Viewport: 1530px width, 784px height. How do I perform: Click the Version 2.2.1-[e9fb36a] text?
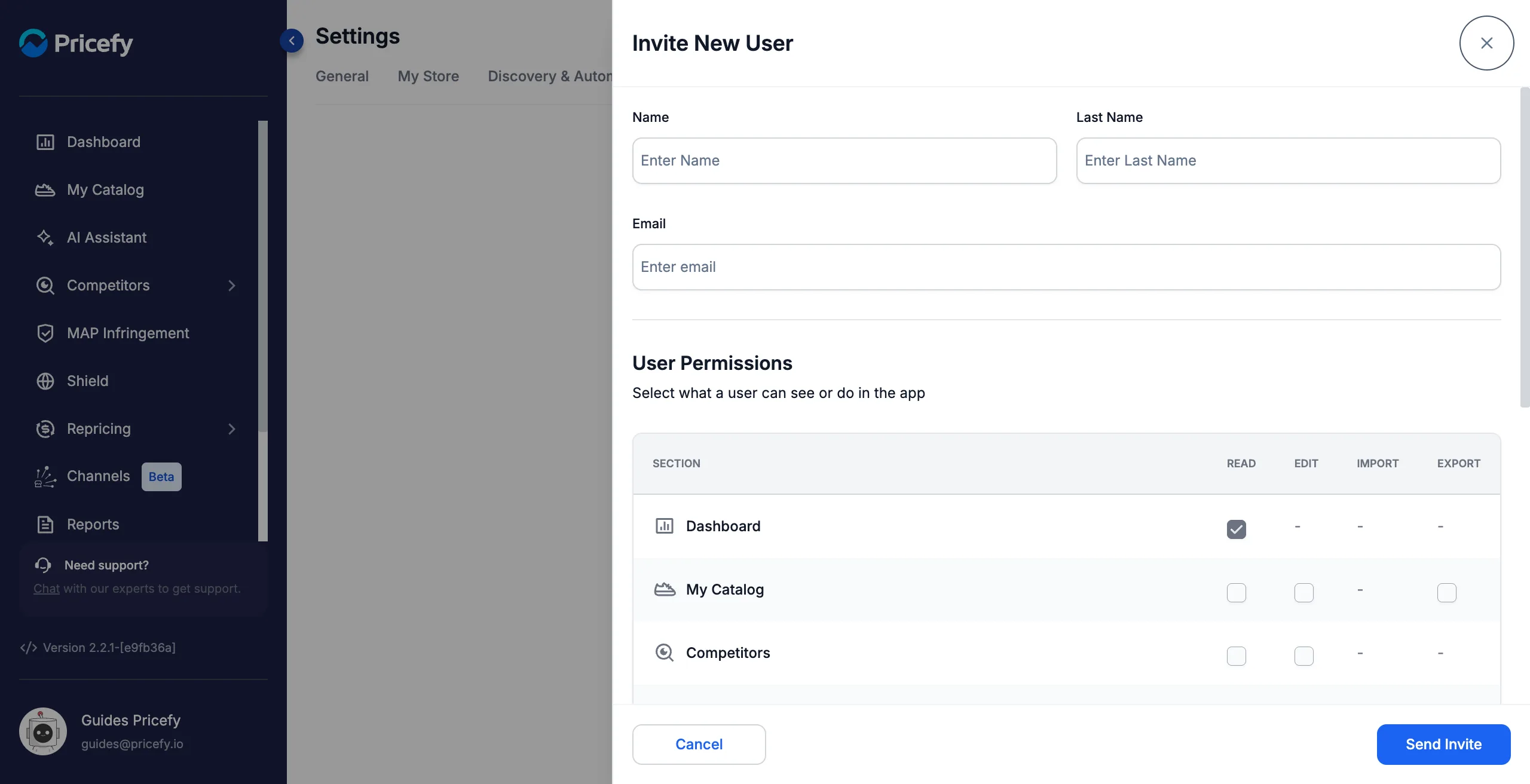109,648
